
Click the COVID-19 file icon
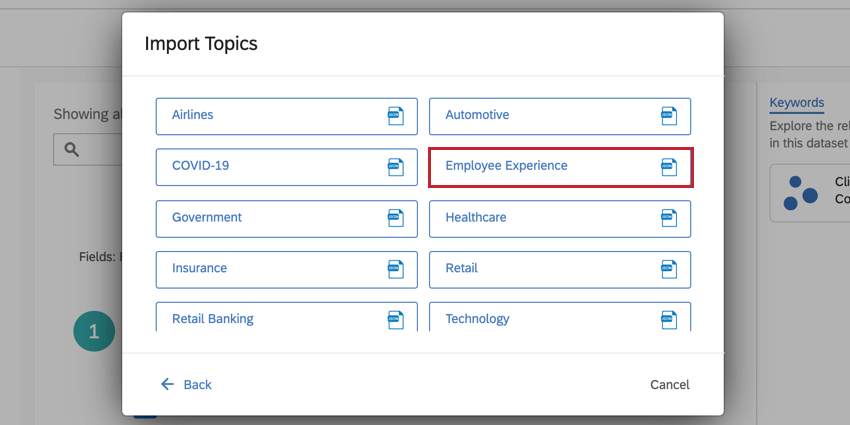(395, 167)
